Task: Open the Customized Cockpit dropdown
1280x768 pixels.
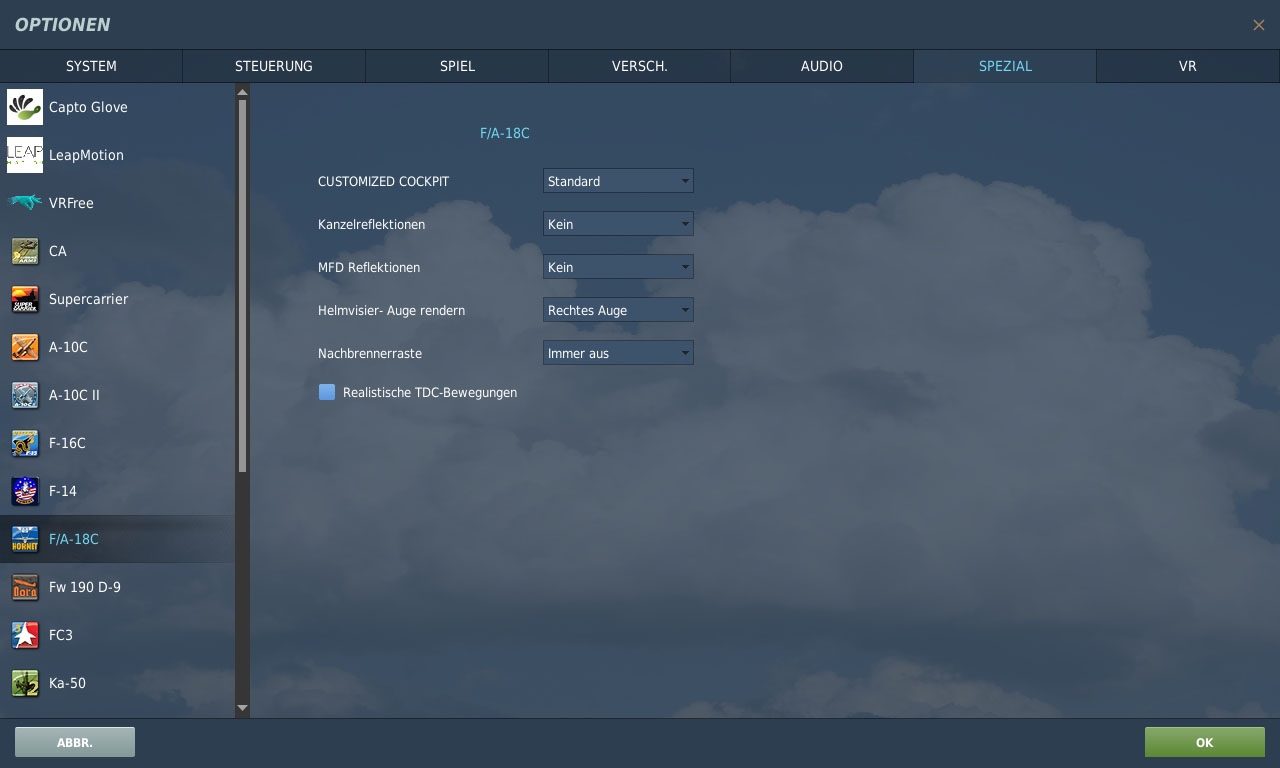Action: coord(617,181)
